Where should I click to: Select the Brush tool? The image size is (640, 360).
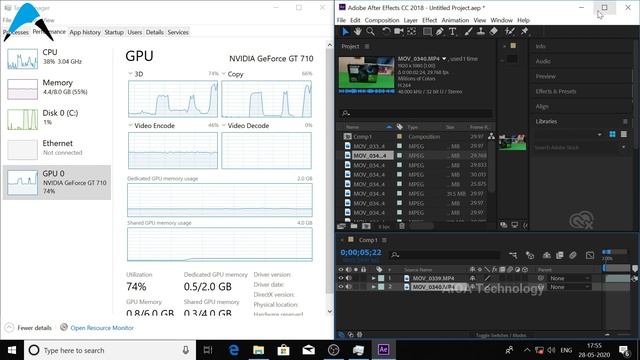[x=469, y=31]
